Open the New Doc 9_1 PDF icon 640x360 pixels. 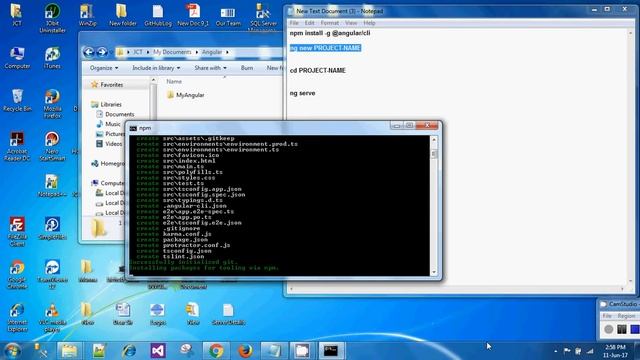(193, 15)
